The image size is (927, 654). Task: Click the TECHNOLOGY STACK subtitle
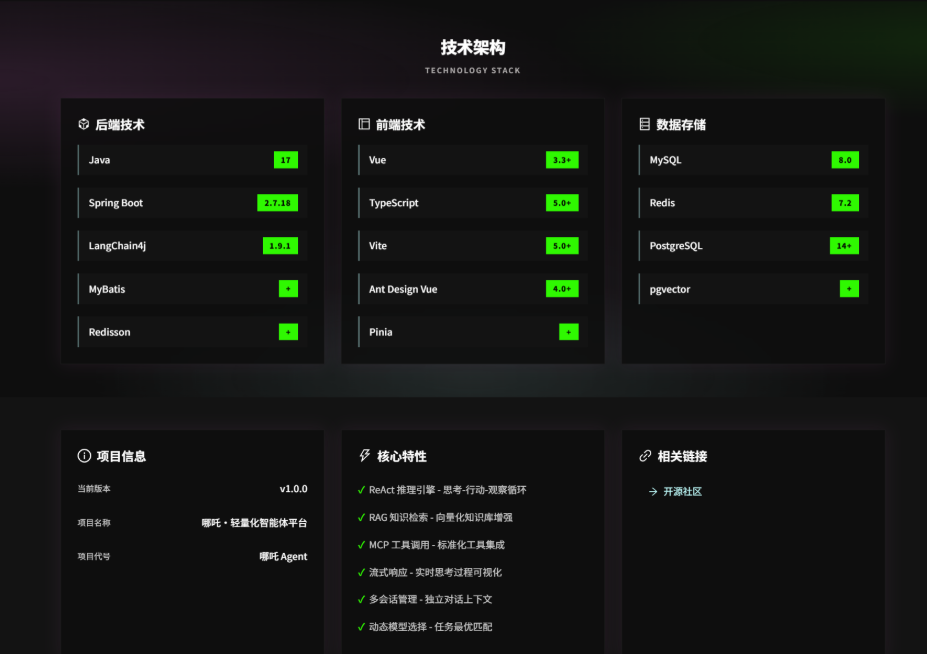point(472,70)
